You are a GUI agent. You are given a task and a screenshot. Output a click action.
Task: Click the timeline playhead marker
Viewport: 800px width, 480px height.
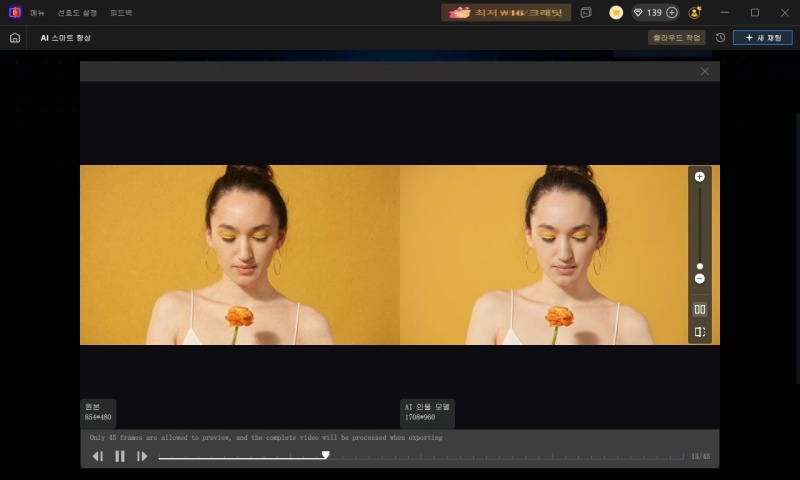(326, 454)
